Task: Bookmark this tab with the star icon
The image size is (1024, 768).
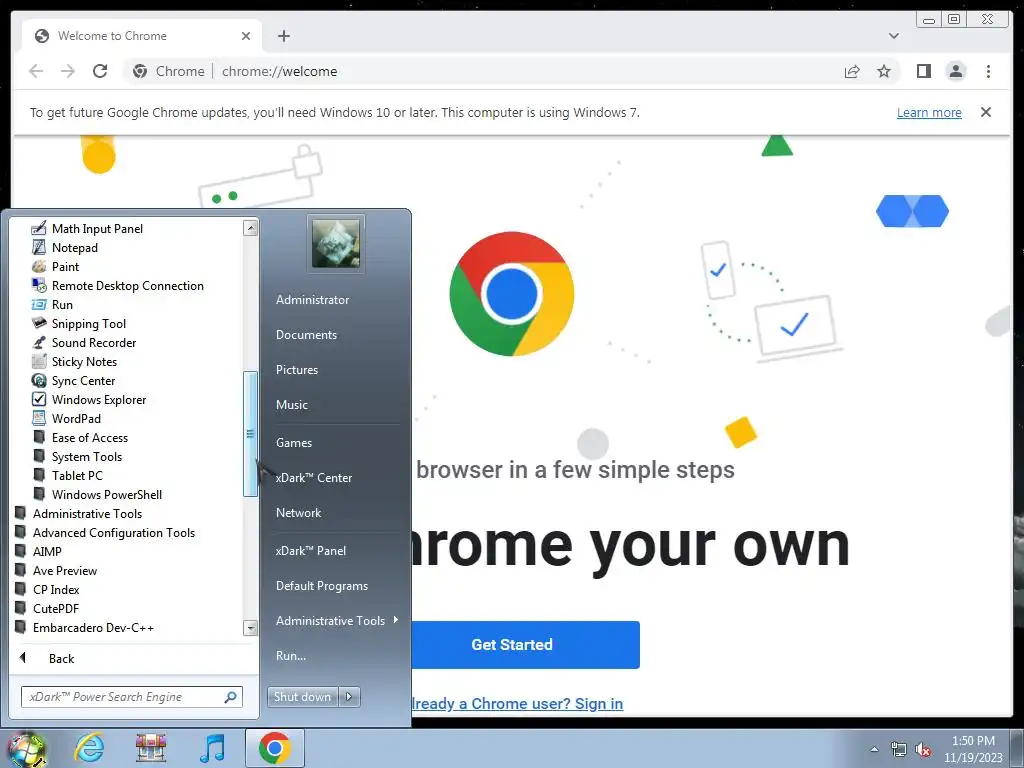Action: (x=884, y=71)
